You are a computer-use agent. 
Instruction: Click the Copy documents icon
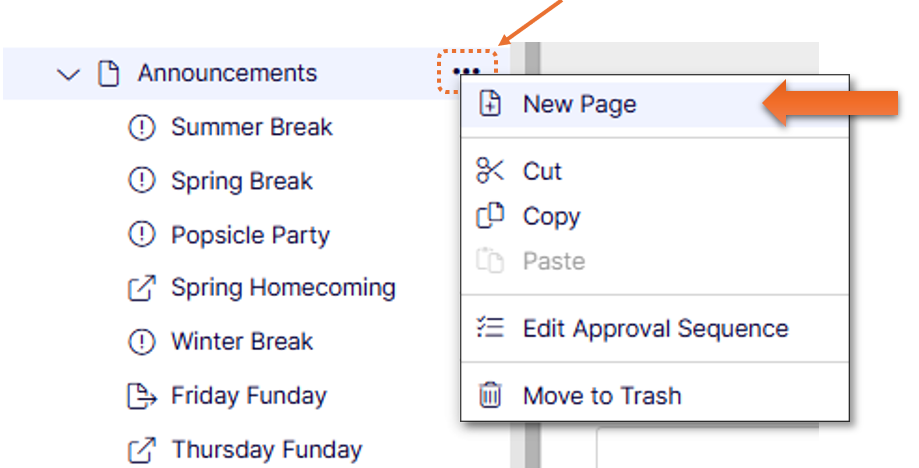490,216
